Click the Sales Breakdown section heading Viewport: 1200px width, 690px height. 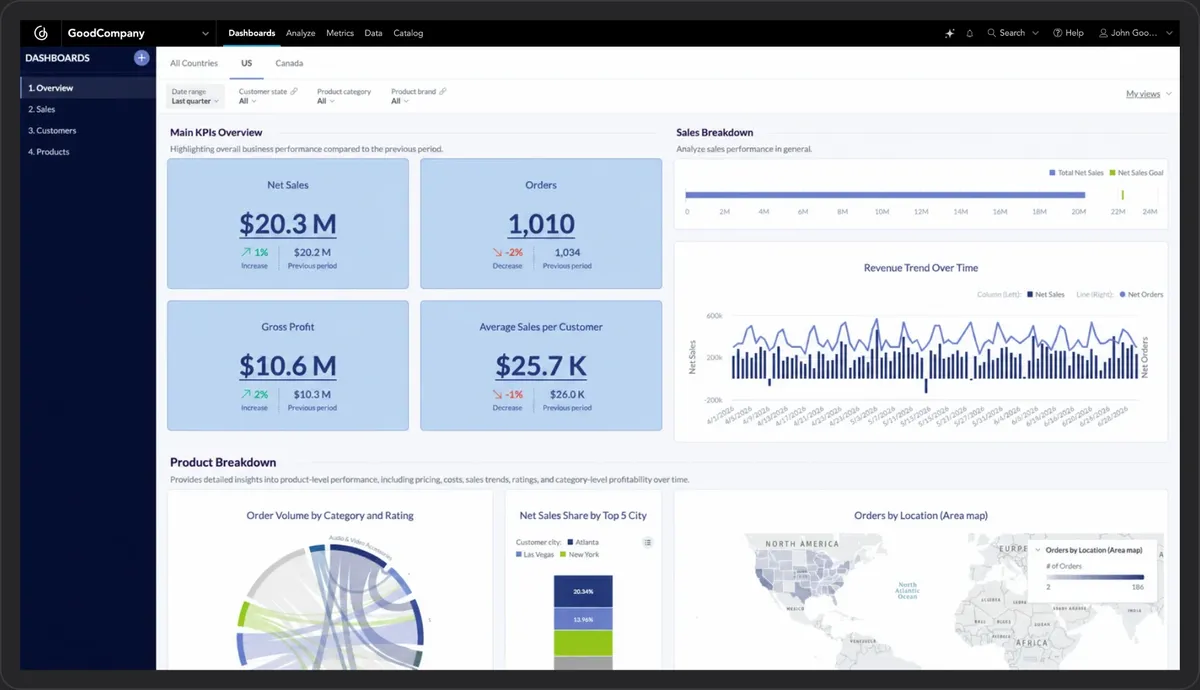pos(715,132)
